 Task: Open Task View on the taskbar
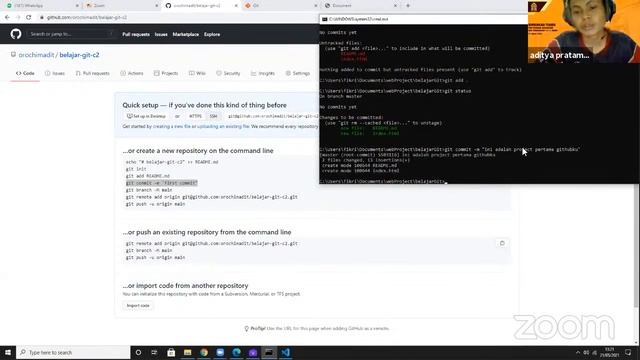[x=154, y=352]
